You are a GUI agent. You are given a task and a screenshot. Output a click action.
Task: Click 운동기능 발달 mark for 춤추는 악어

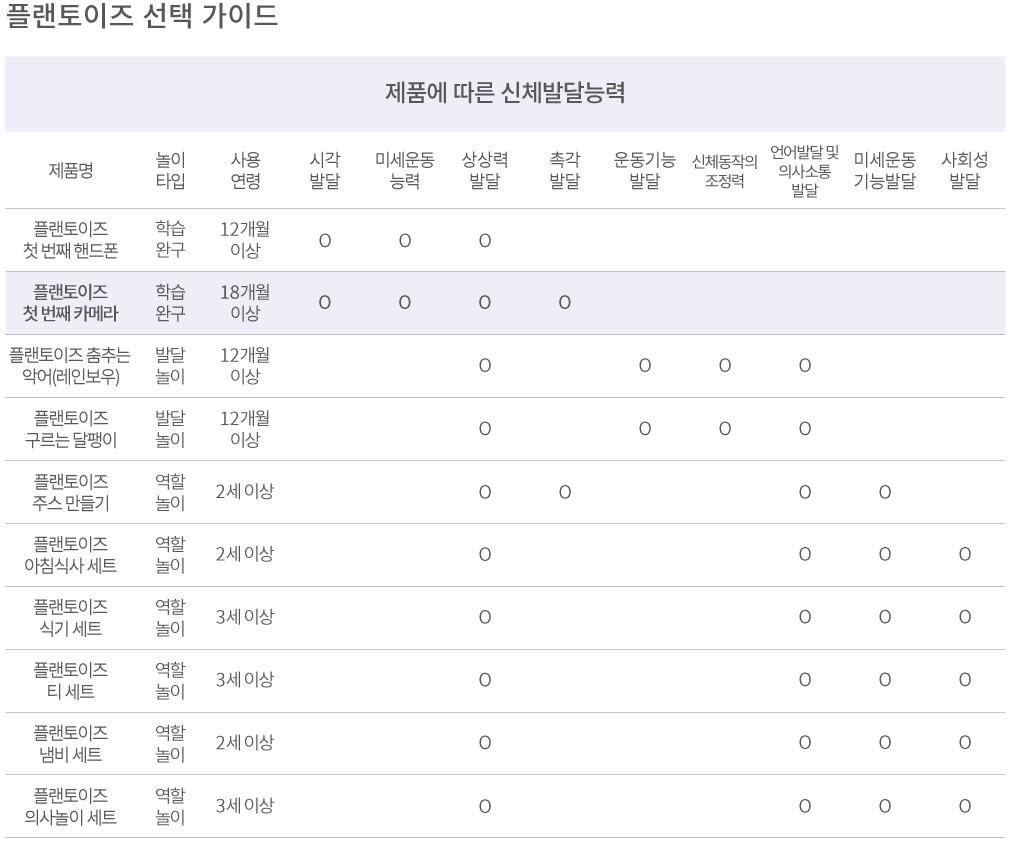(x=645, y=365)
